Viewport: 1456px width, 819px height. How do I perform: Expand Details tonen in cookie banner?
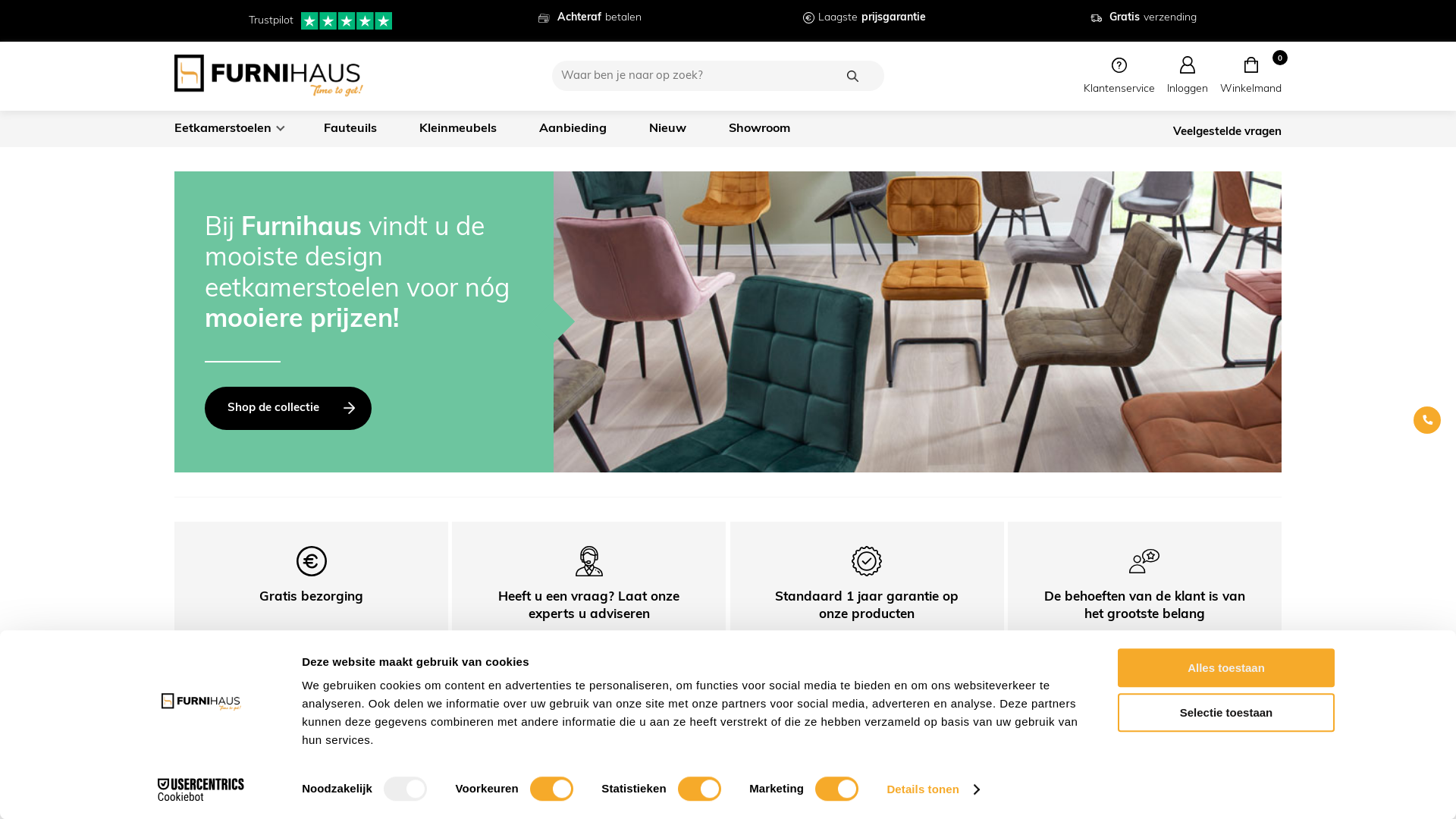(933, 789)
